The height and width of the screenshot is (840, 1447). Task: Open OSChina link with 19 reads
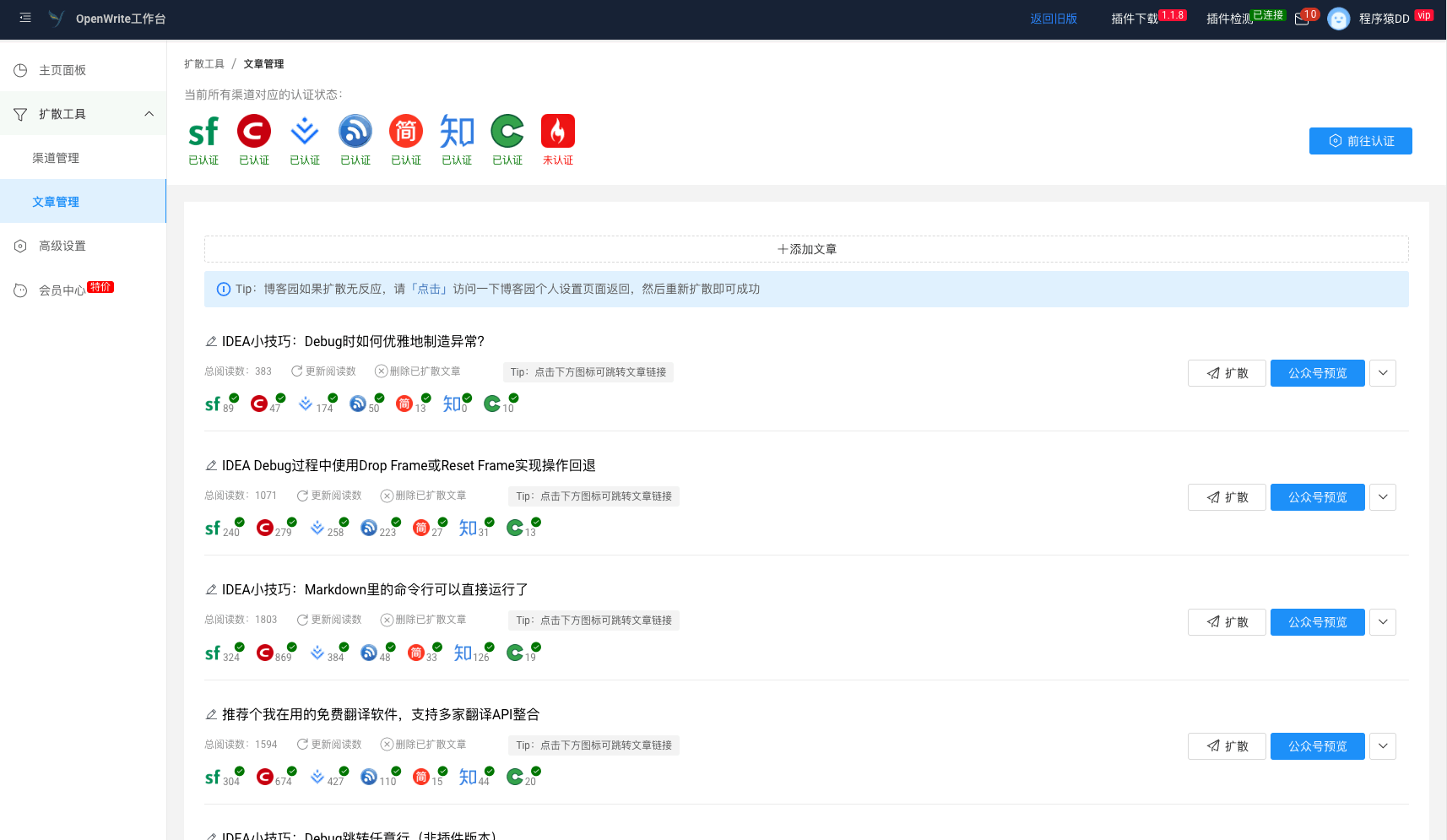(x=515, y=653)
